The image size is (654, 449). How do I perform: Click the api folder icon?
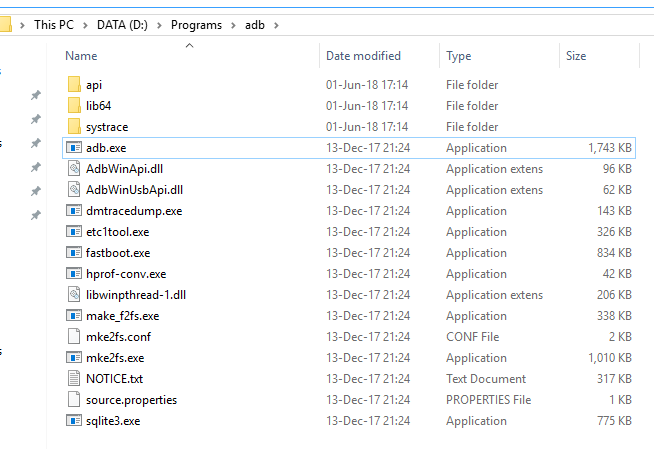[74, 84]
